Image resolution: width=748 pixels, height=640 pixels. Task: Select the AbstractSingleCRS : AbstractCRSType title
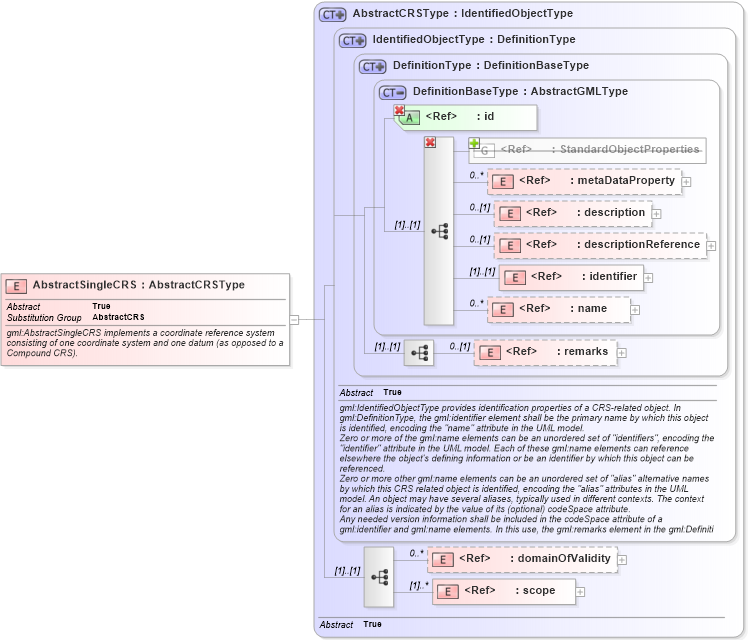coord(138,285)
